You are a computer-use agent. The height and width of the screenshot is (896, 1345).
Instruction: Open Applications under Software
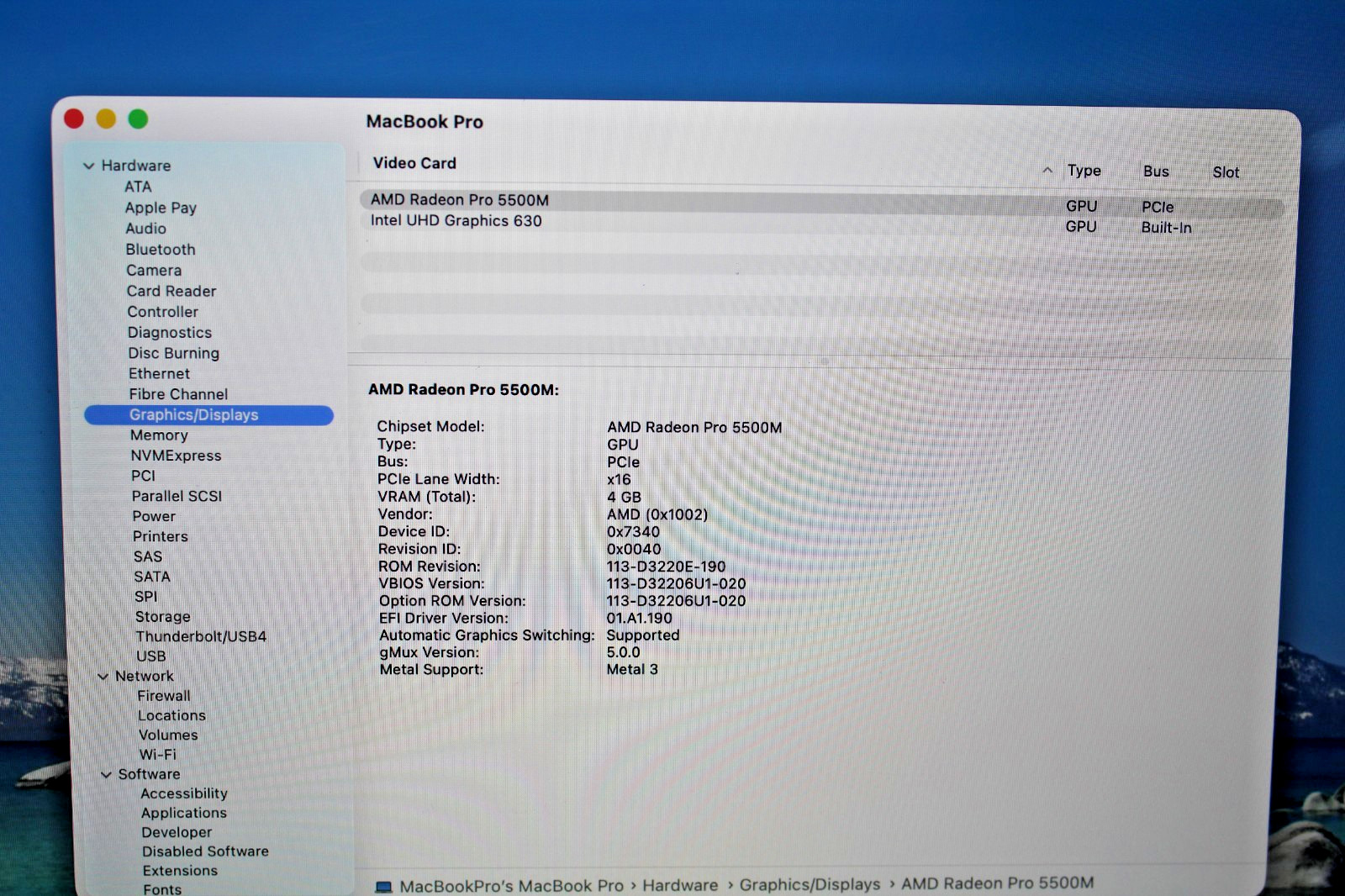tap(183, 813)
